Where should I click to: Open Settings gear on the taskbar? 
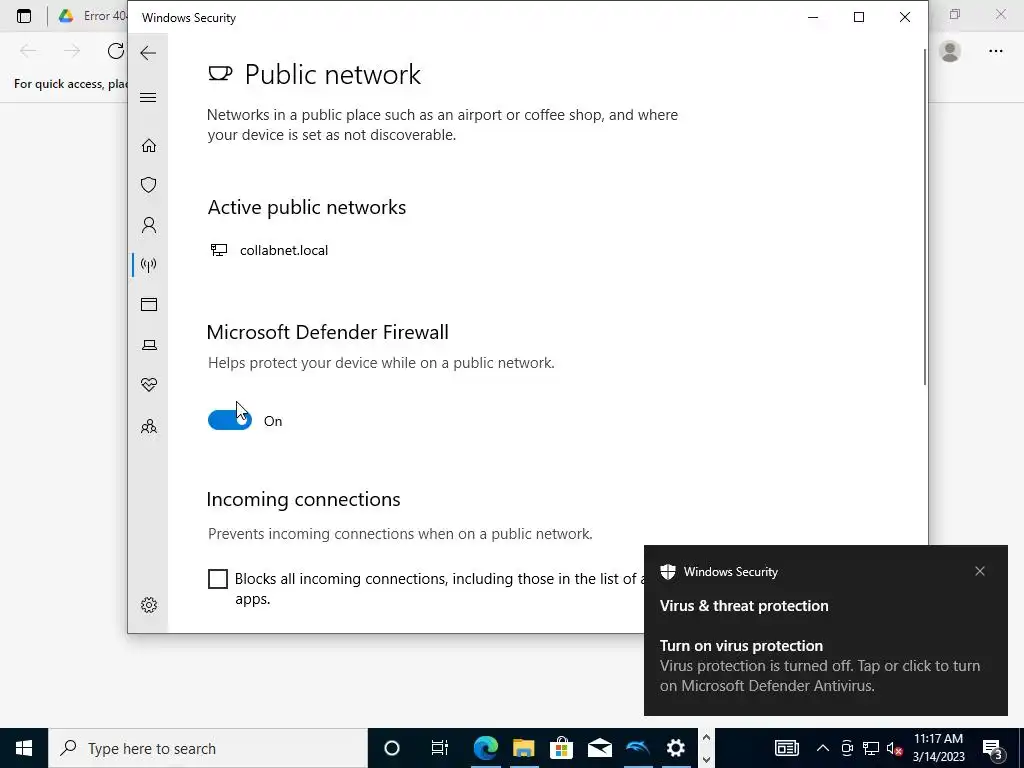(x=675, y=748)
